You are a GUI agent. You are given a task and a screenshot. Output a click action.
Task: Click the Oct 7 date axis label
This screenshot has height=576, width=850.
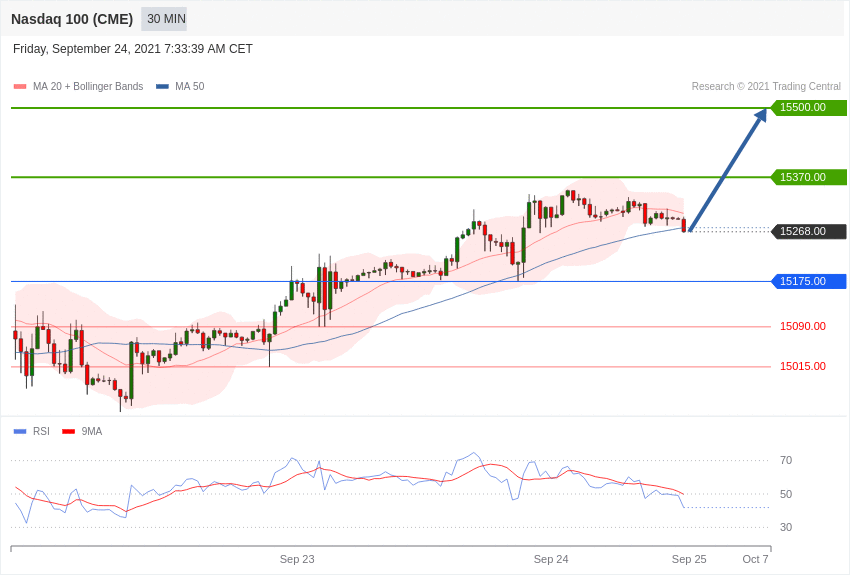(755, 559)
